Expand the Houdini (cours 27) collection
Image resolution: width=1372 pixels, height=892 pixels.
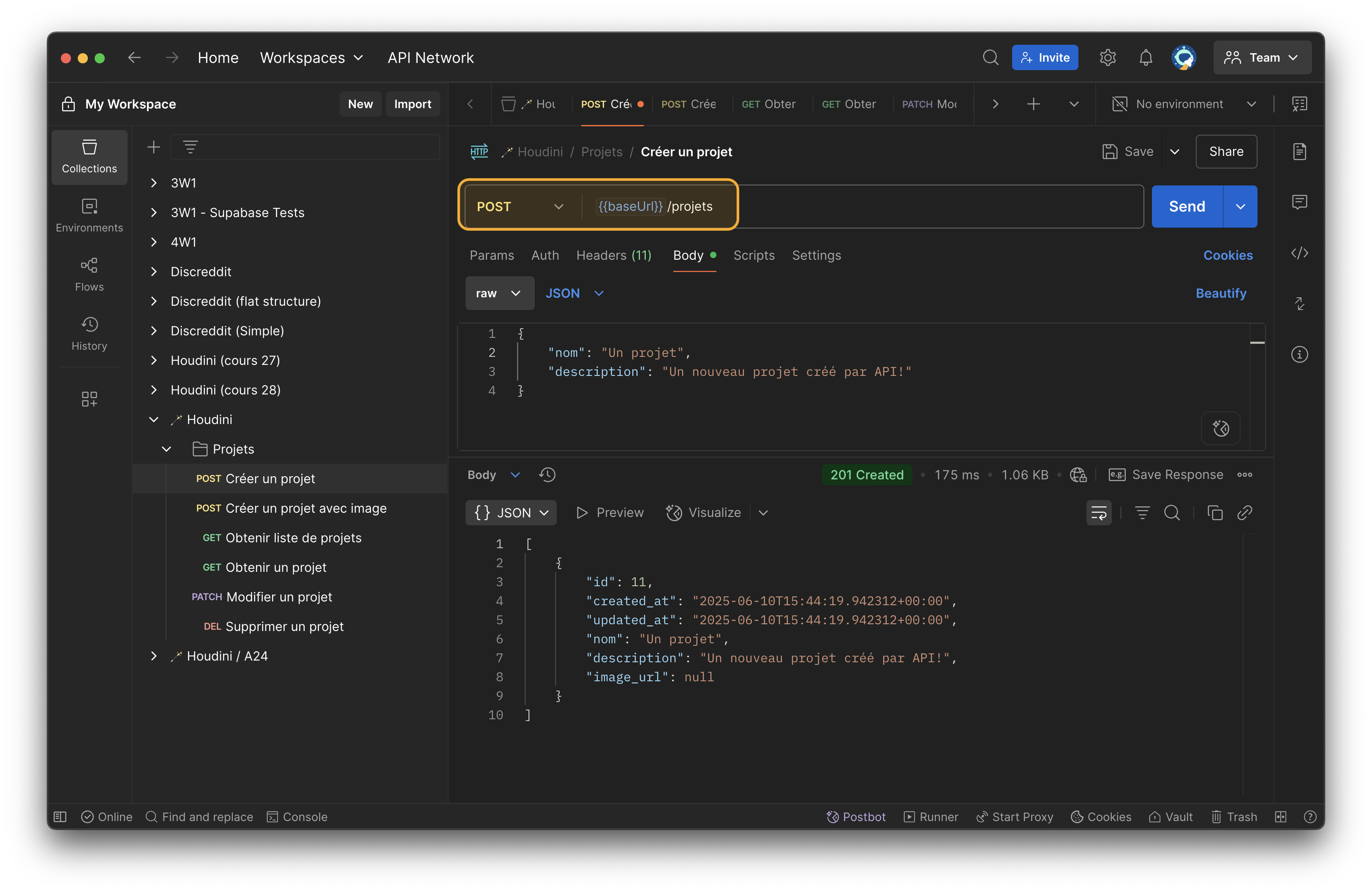[x=153, y=360]
